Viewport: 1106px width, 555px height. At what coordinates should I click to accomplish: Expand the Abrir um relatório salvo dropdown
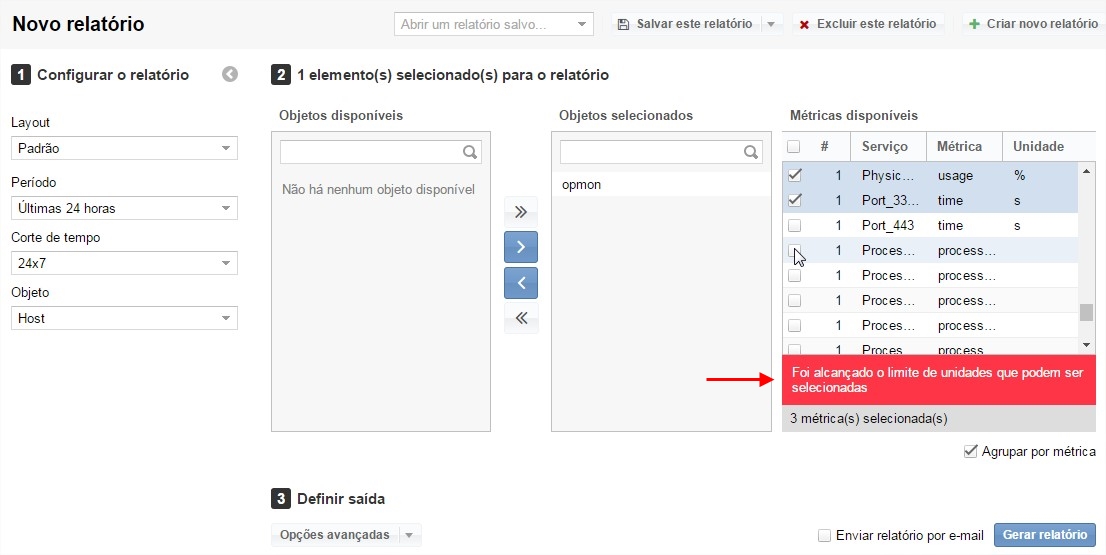tap(583, 24)
